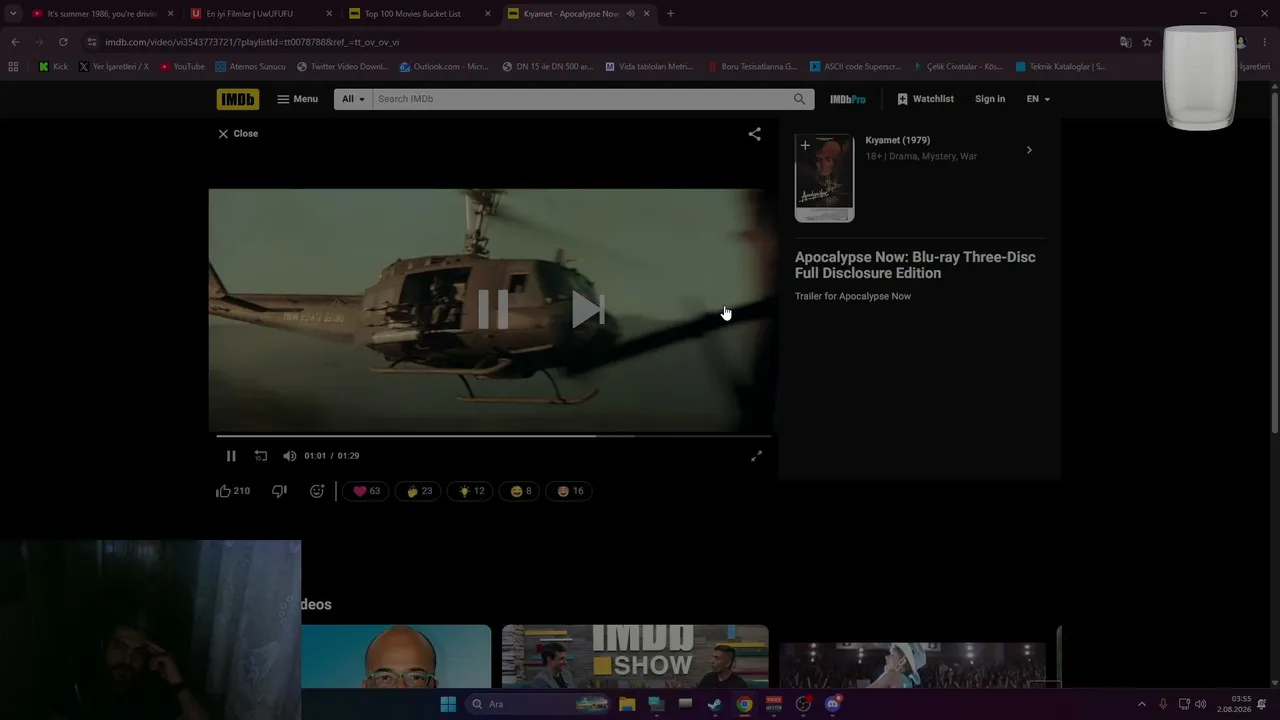React with clapping hands showing 23

tap(418, 491)
